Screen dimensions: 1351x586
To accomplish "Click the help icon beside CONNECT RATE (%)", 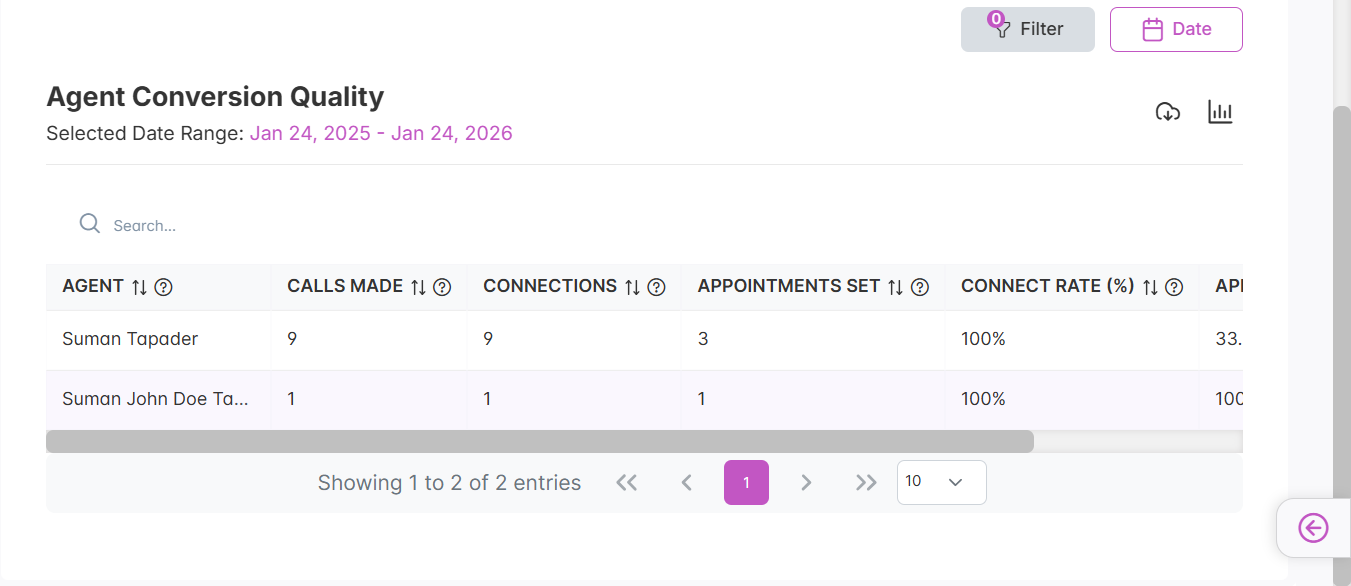I will (1174, 287).
